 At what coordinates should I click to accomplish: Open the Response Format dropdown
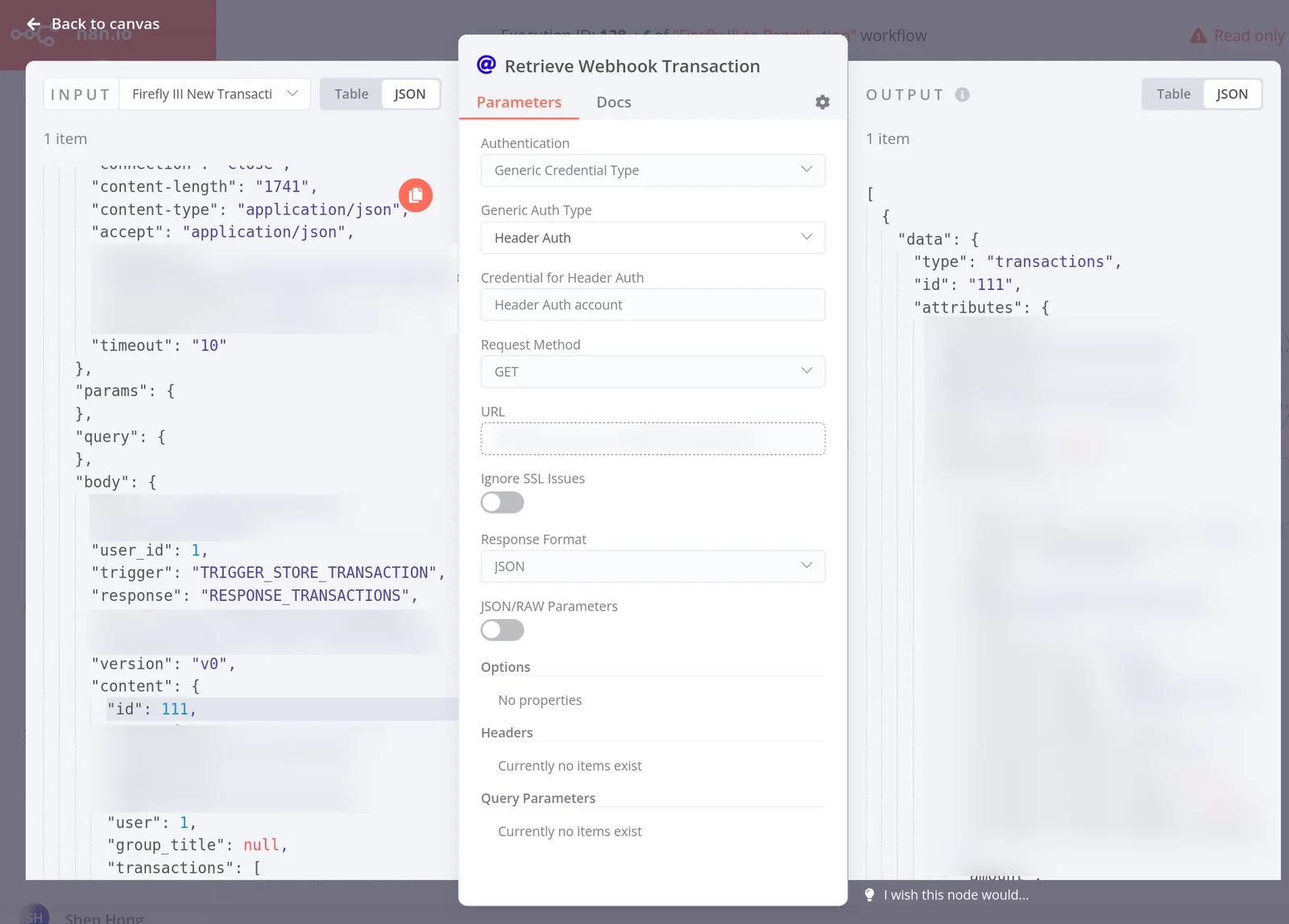pos(653,566)
